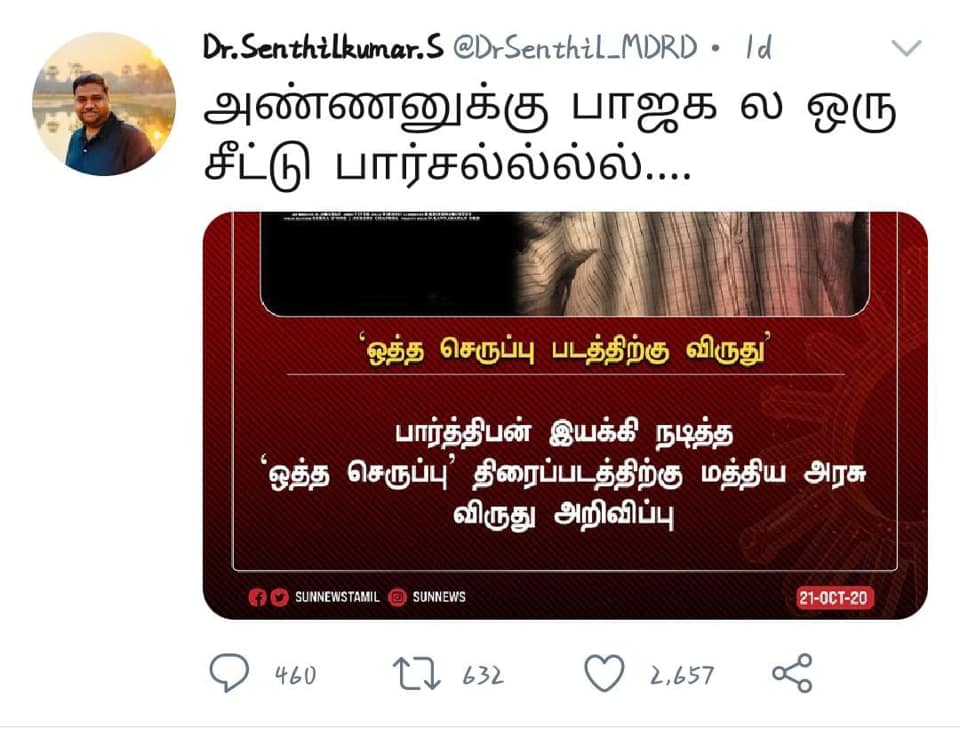Click the yellow headline in news card
The image size is (960, 730).
tap(564, 349)
